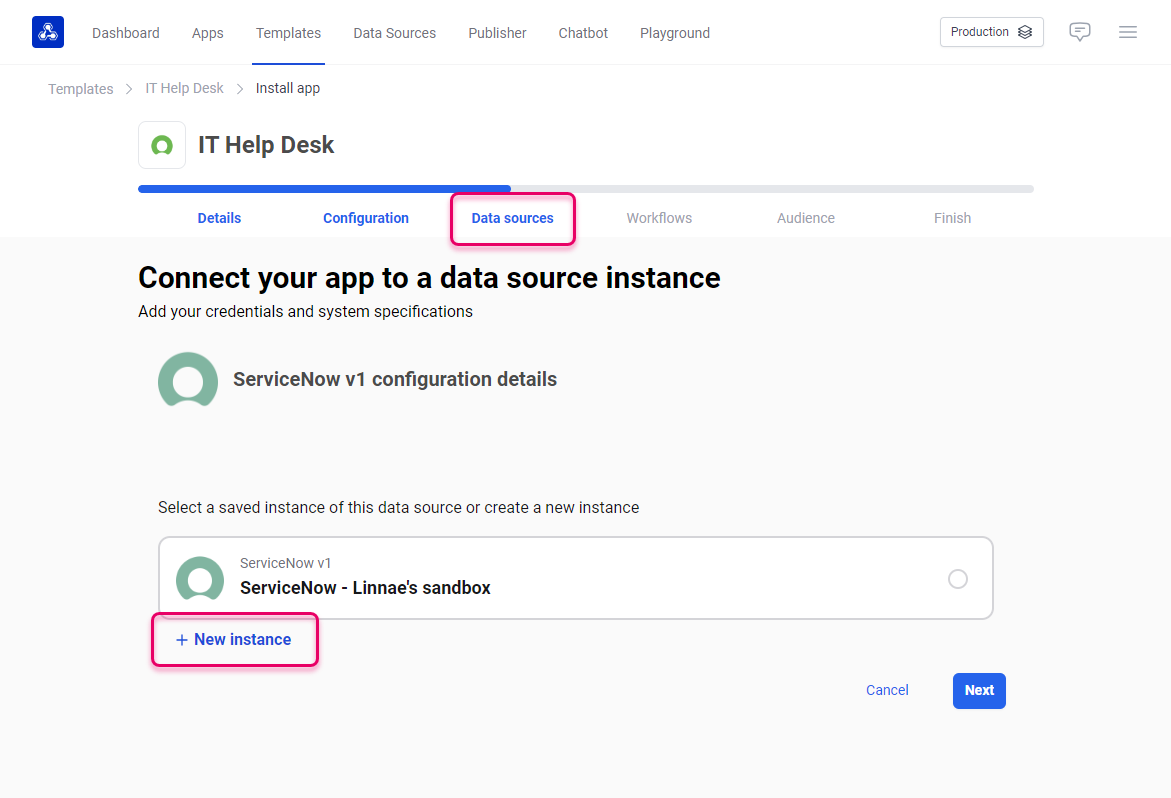Viewport: 1171px width, 798px height.
Task: Click the plus icon beside New instance
Action: click(181, 640)
